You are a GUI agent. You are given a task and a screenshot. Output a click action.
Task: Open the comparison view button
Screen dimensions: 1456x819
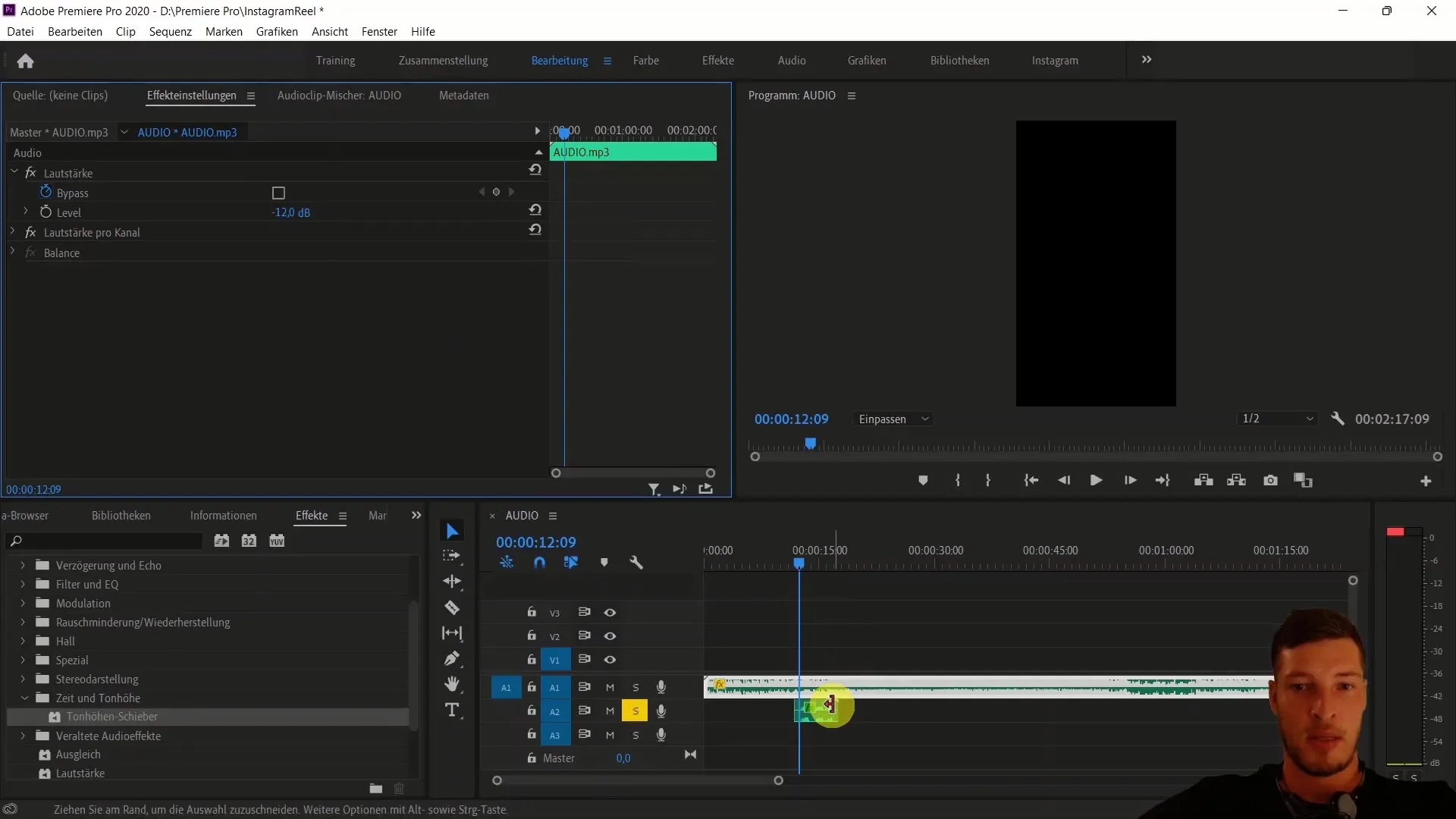pos(1304,480)
